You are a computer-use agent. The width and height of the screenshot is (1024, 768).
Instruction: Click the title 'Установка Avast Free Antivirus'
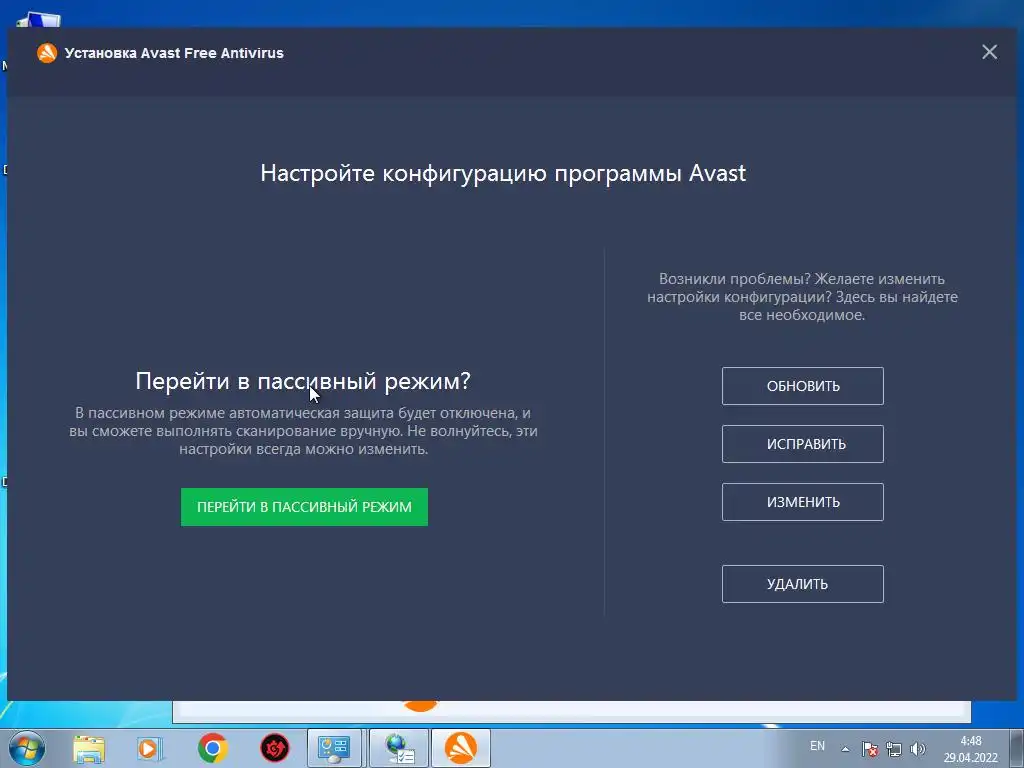(174, 53)
